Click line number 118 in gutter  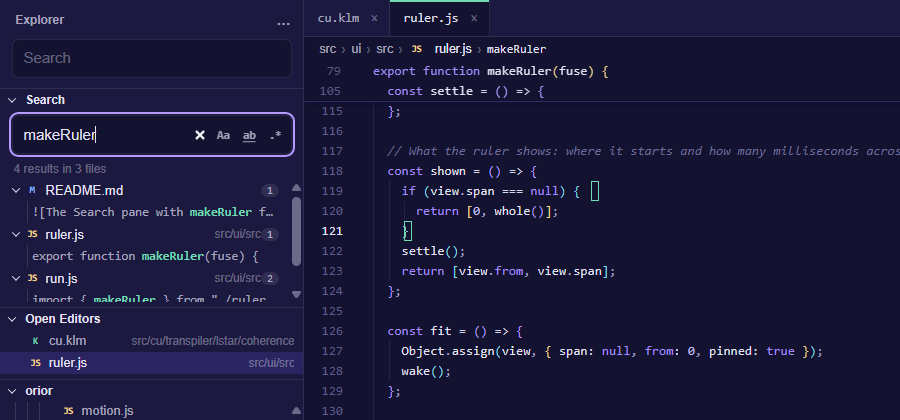[x=332, y=171]
